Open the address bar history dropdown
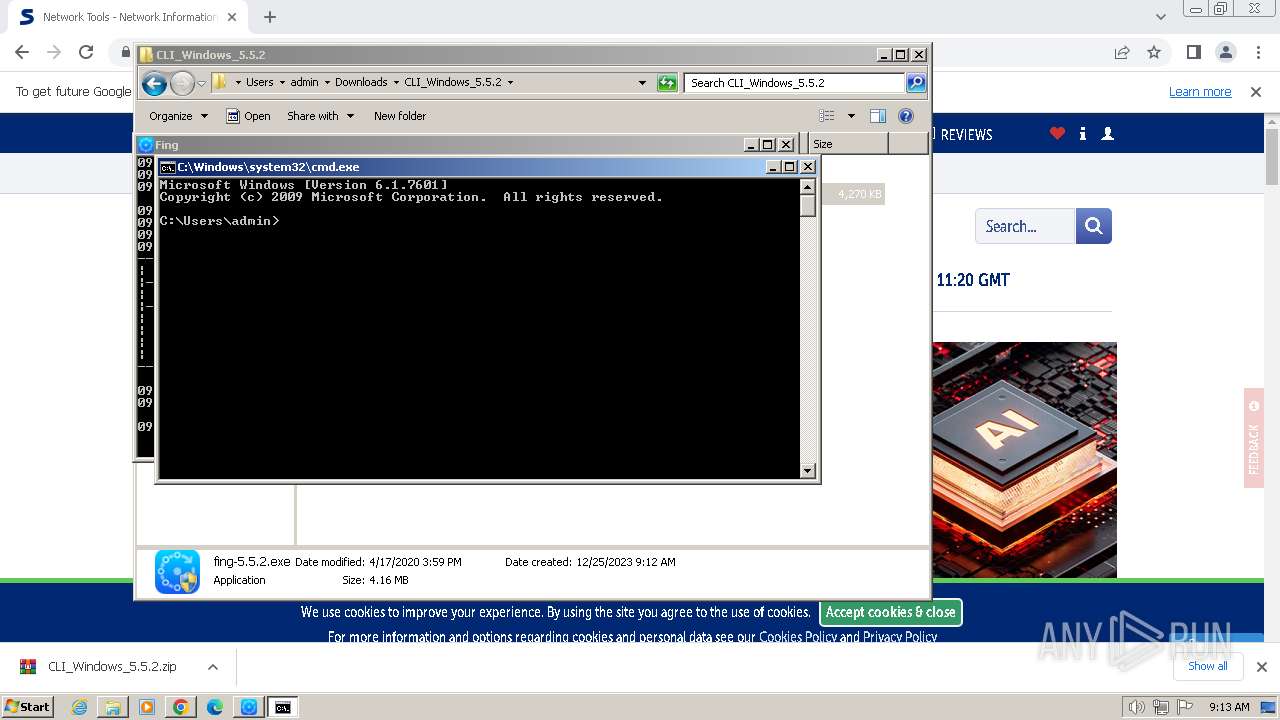The width and height of the screenshot is (1280, 720). coord(642,83)
